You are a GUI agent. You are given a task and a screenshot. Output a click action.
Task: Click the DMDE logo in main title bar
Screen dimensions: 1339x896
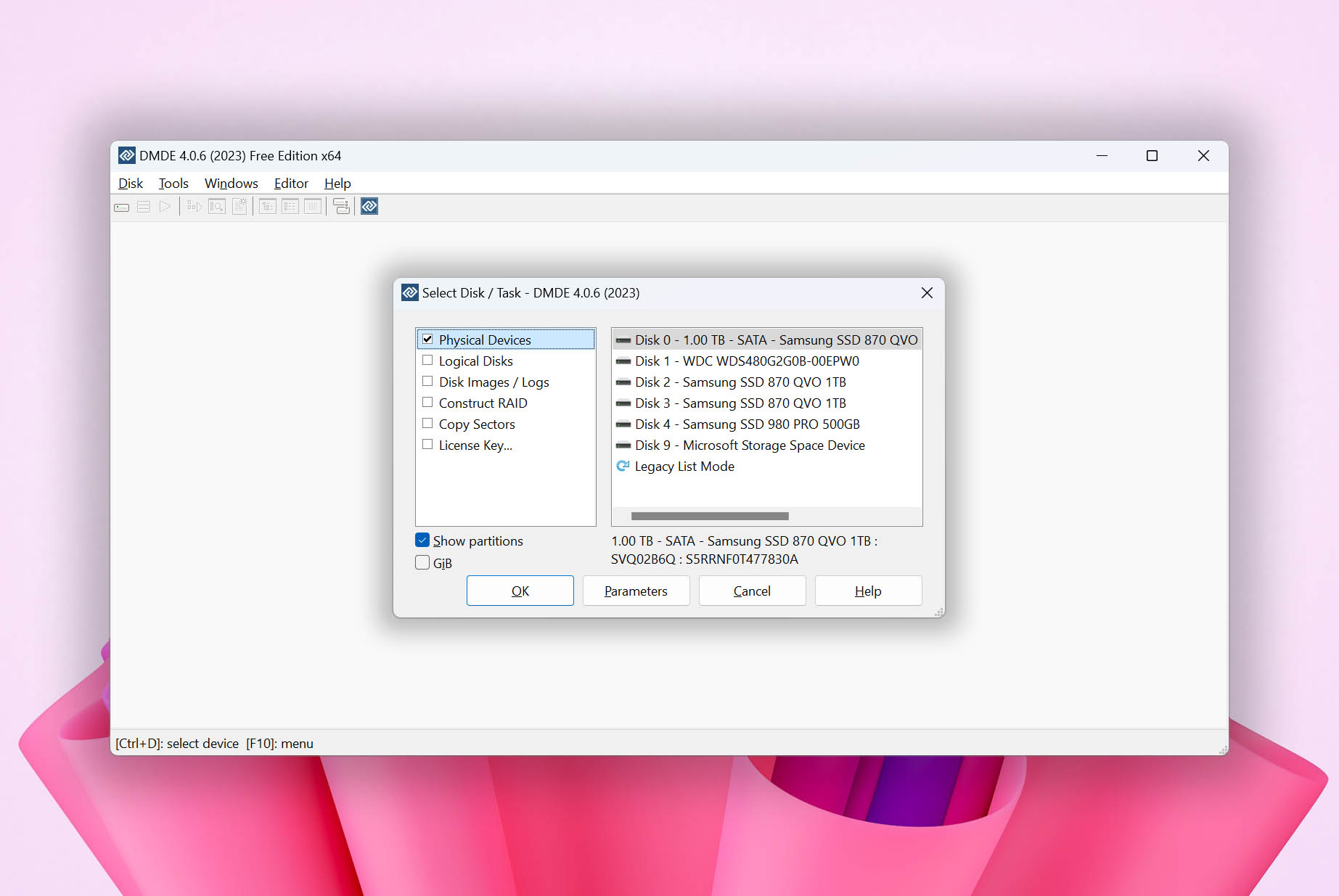point(127,156)
